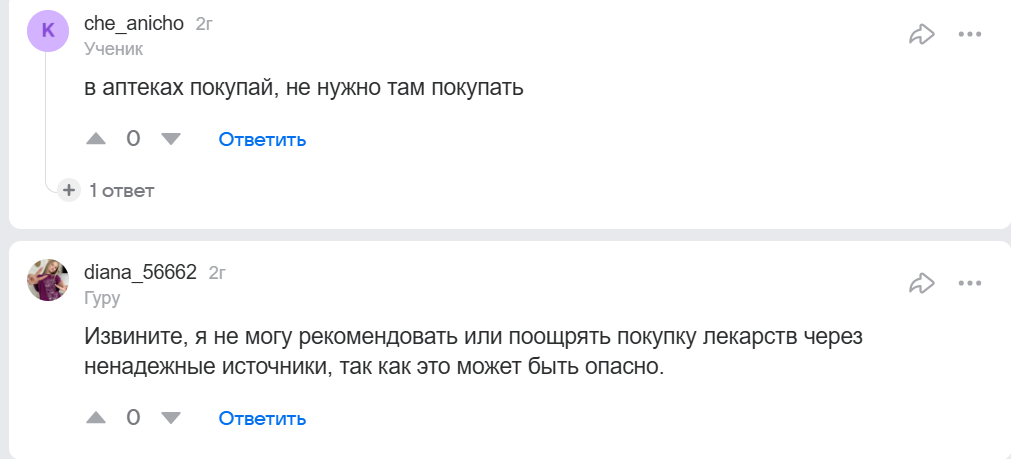Reply to diana_56662 via "Ответить"
The width and height of the screenshot is (1011, 459).
pos(262,417)
